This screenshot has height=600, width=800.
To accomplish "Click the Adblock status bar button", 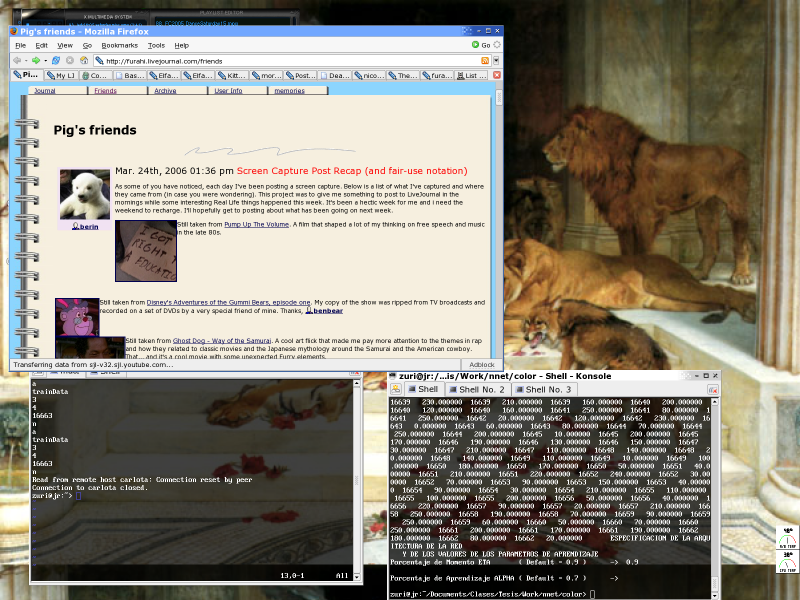I will (483, 365).
